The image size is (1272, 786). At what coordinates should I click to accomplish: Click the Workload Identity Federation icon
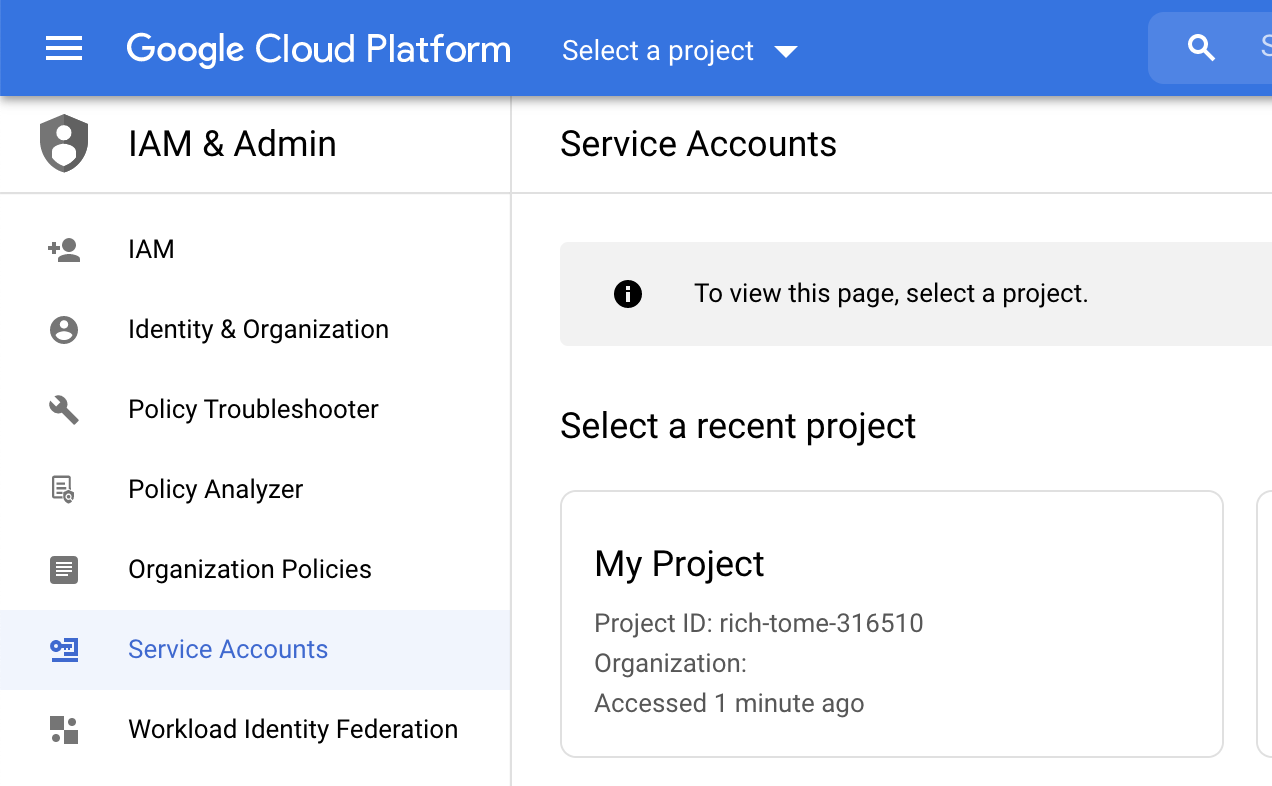tap(64, 729)
